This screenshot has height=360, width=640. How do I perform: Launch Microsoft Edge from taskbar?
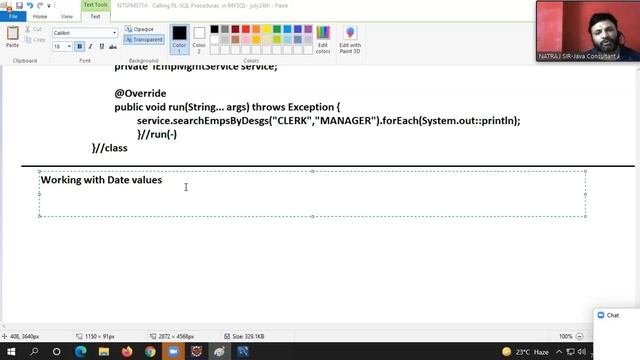[80, 351]
